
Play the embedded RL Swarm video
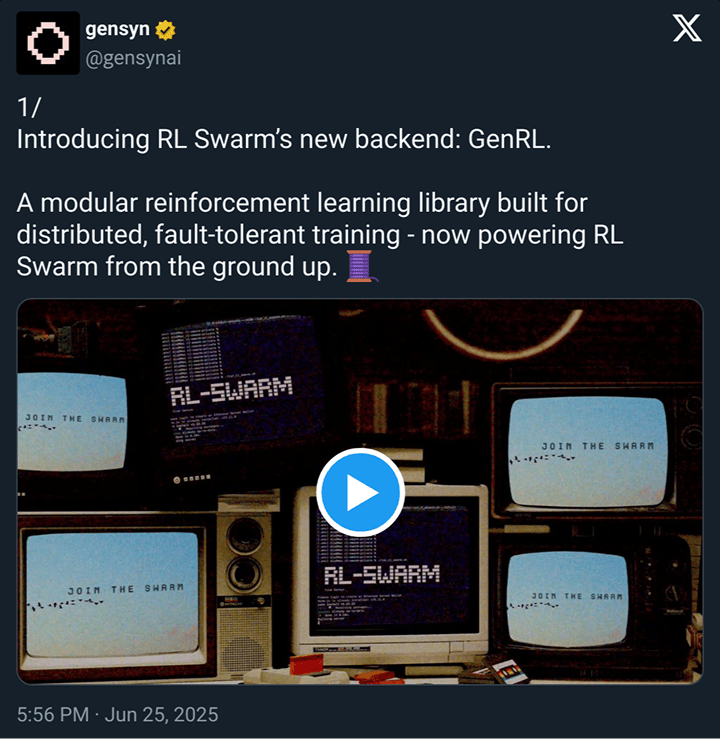tap(360, 493)
